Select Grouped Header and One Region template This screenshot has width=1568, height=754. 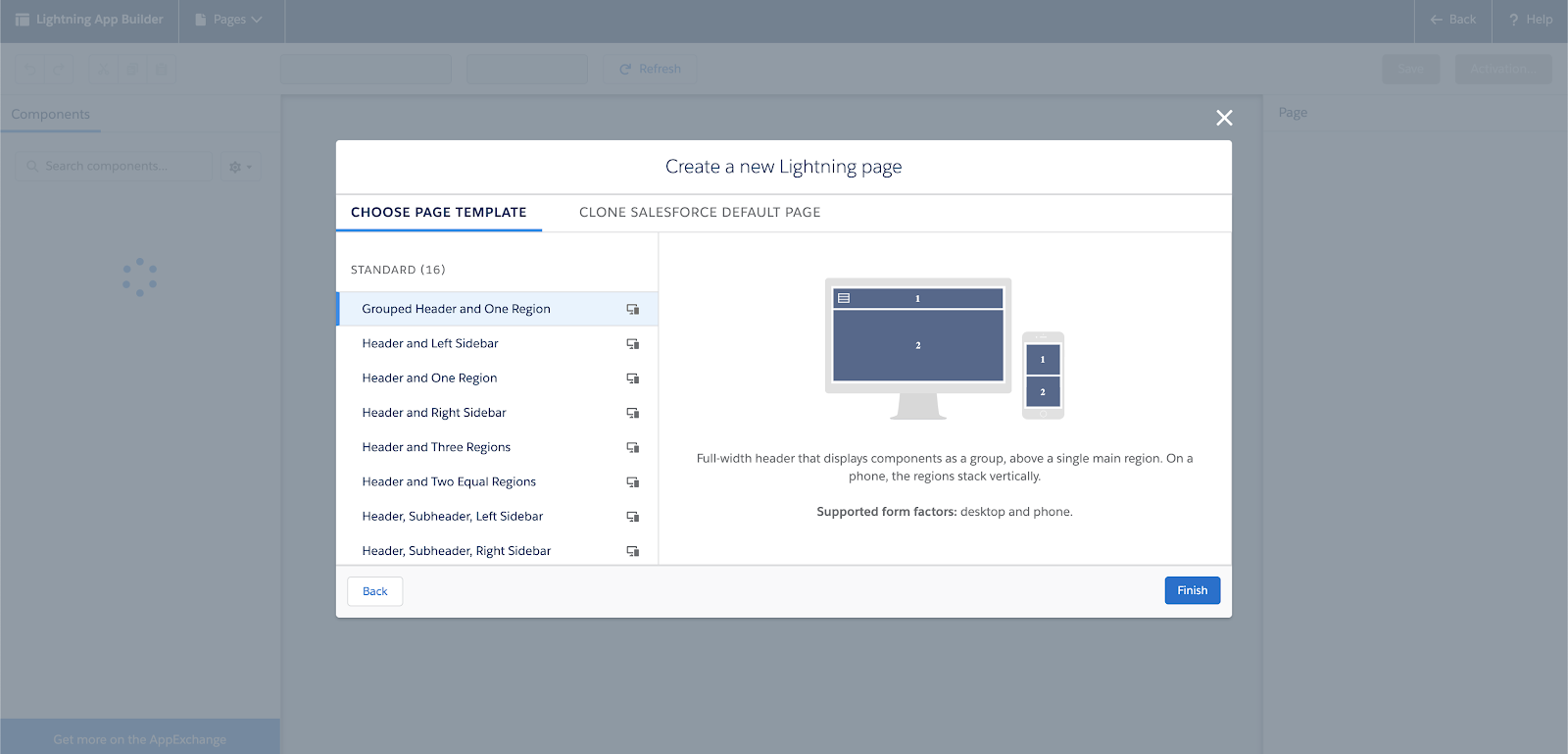click(497, 309)
